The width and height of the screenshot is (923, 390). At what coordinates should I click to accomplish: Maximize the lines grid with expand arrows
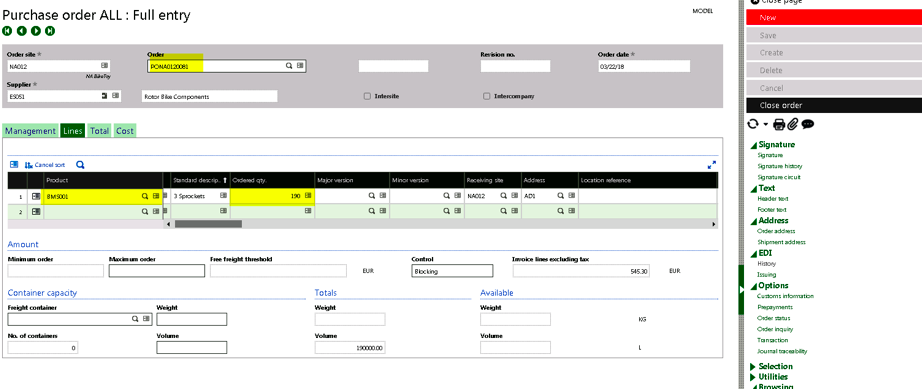[x=712, y=165]
